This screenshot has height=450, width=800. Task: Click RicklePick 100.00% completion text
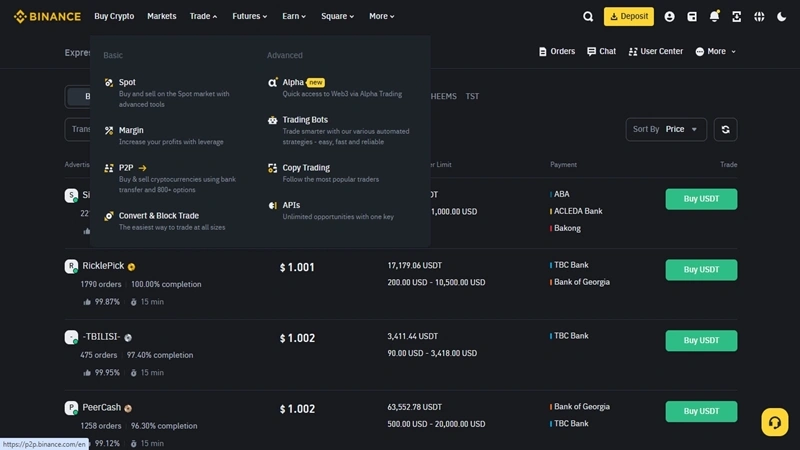(x=166, y=284)
